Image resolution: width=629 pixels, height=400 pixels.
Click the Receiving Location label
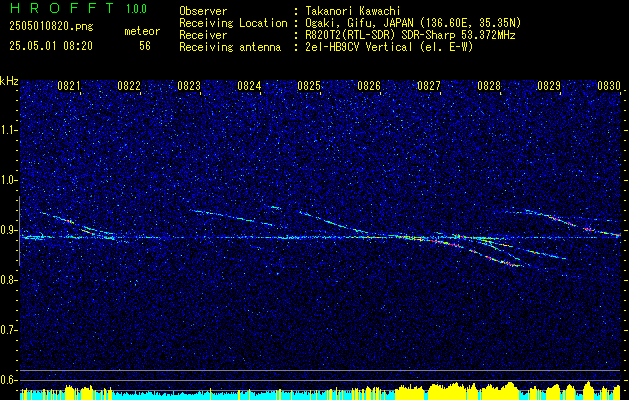click(233, 23)
